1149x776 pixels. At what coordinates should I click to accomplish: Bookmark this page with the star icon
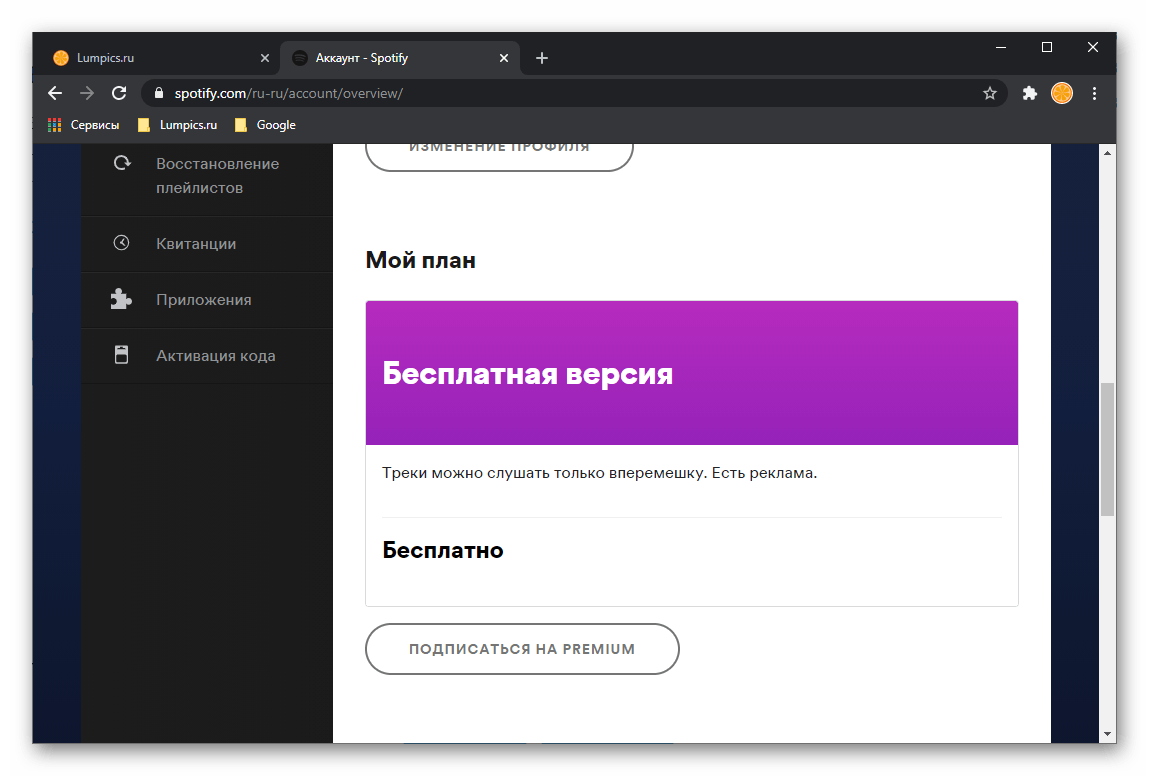990,93
